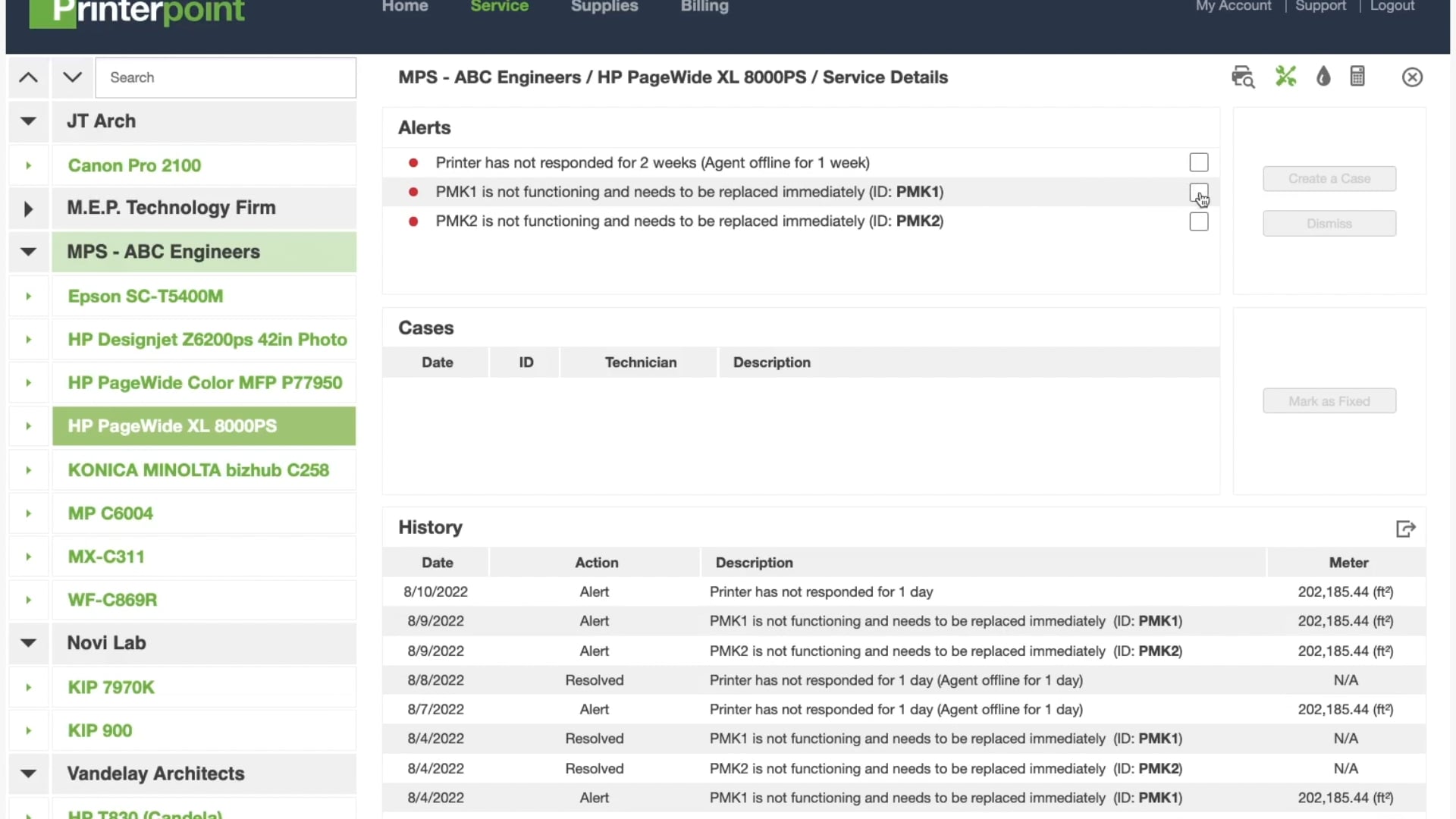Image resolution: width=1456 pixels, height=819 pixels.
Task: Click the ink drop supplies icon
Action: point(1324,76)
